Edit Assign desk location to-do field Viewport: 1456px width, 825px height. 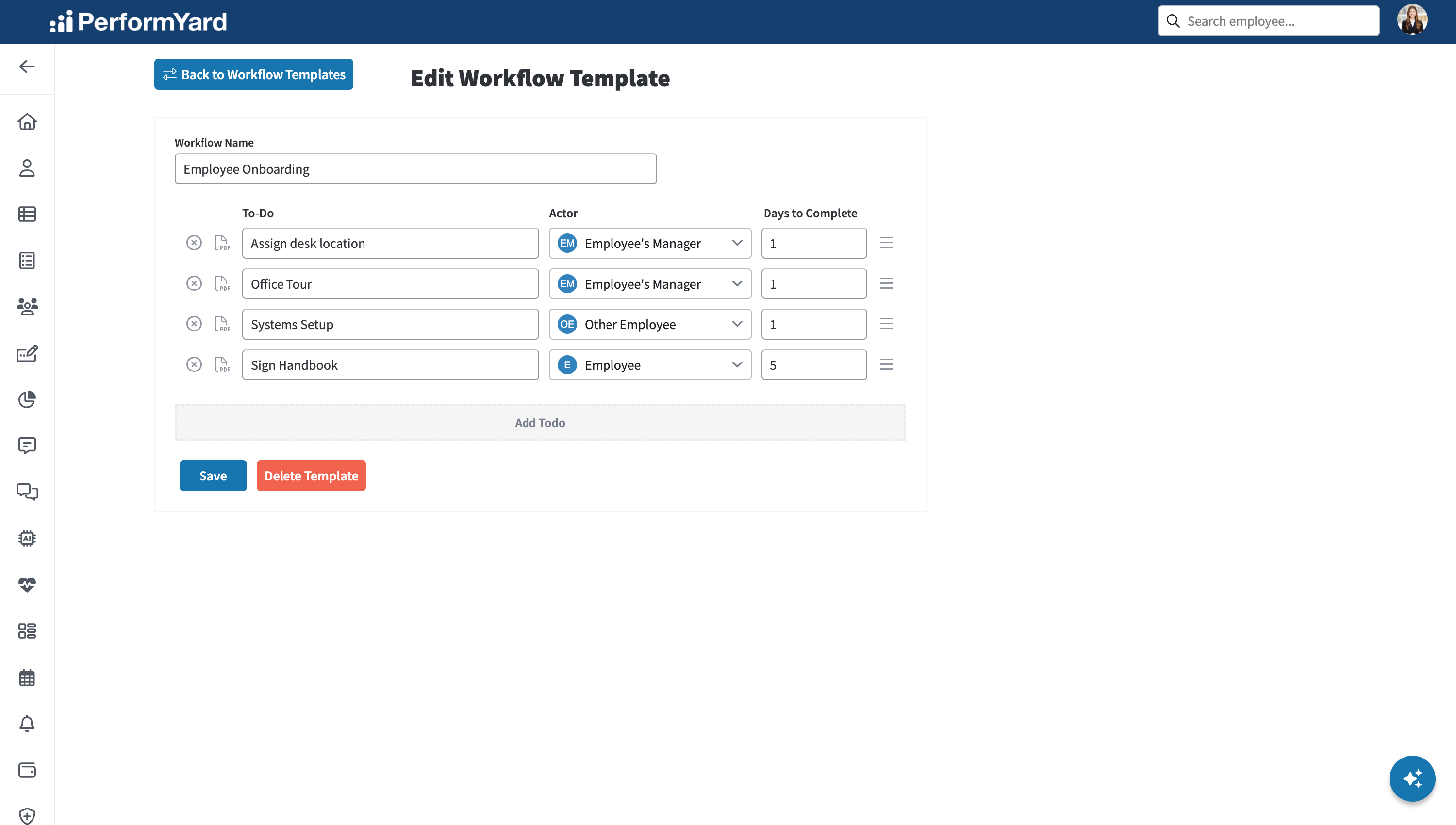tap(390, 243)
